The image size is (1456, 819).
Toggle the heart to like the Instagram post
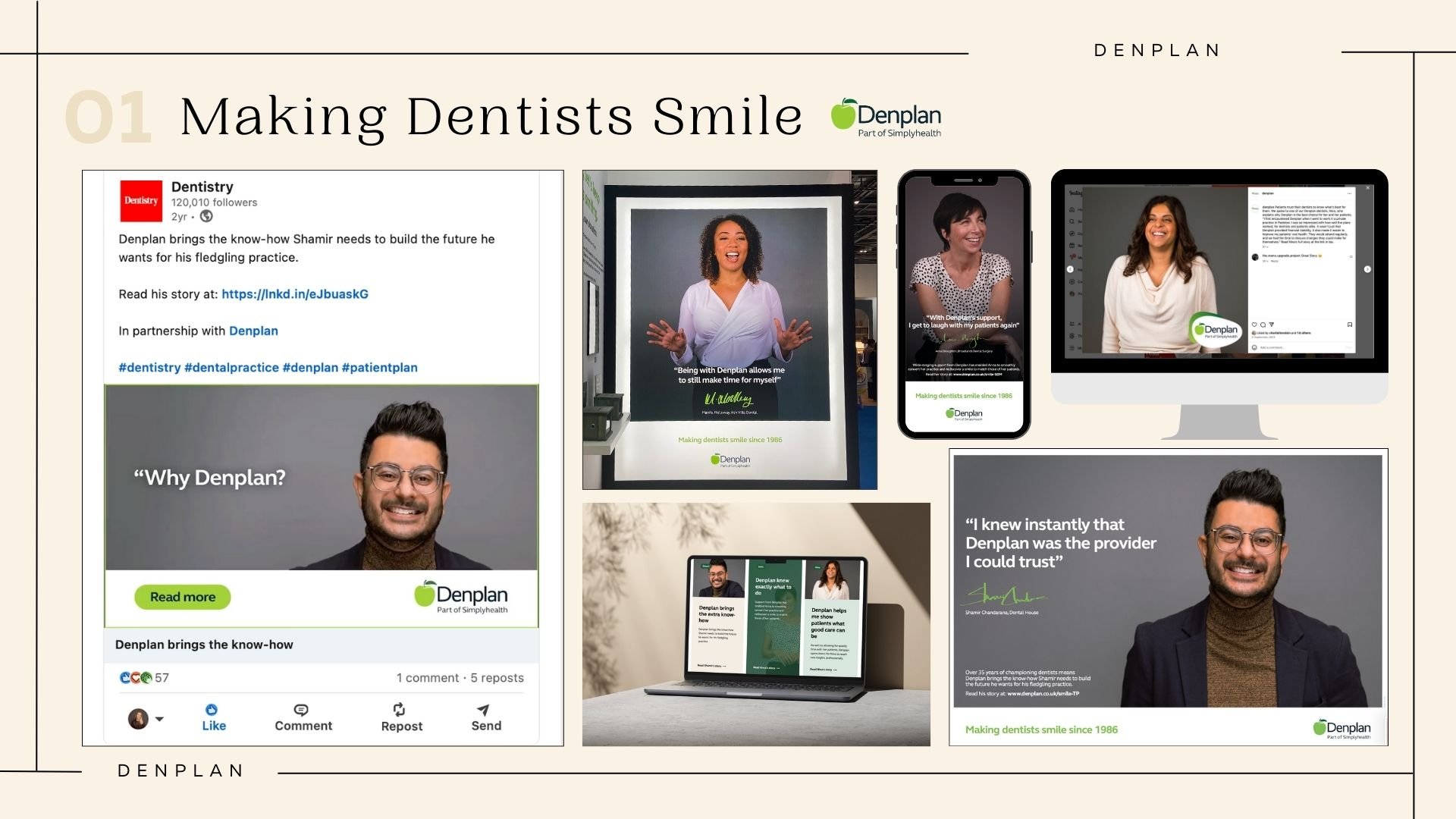tap(1254, 325)
